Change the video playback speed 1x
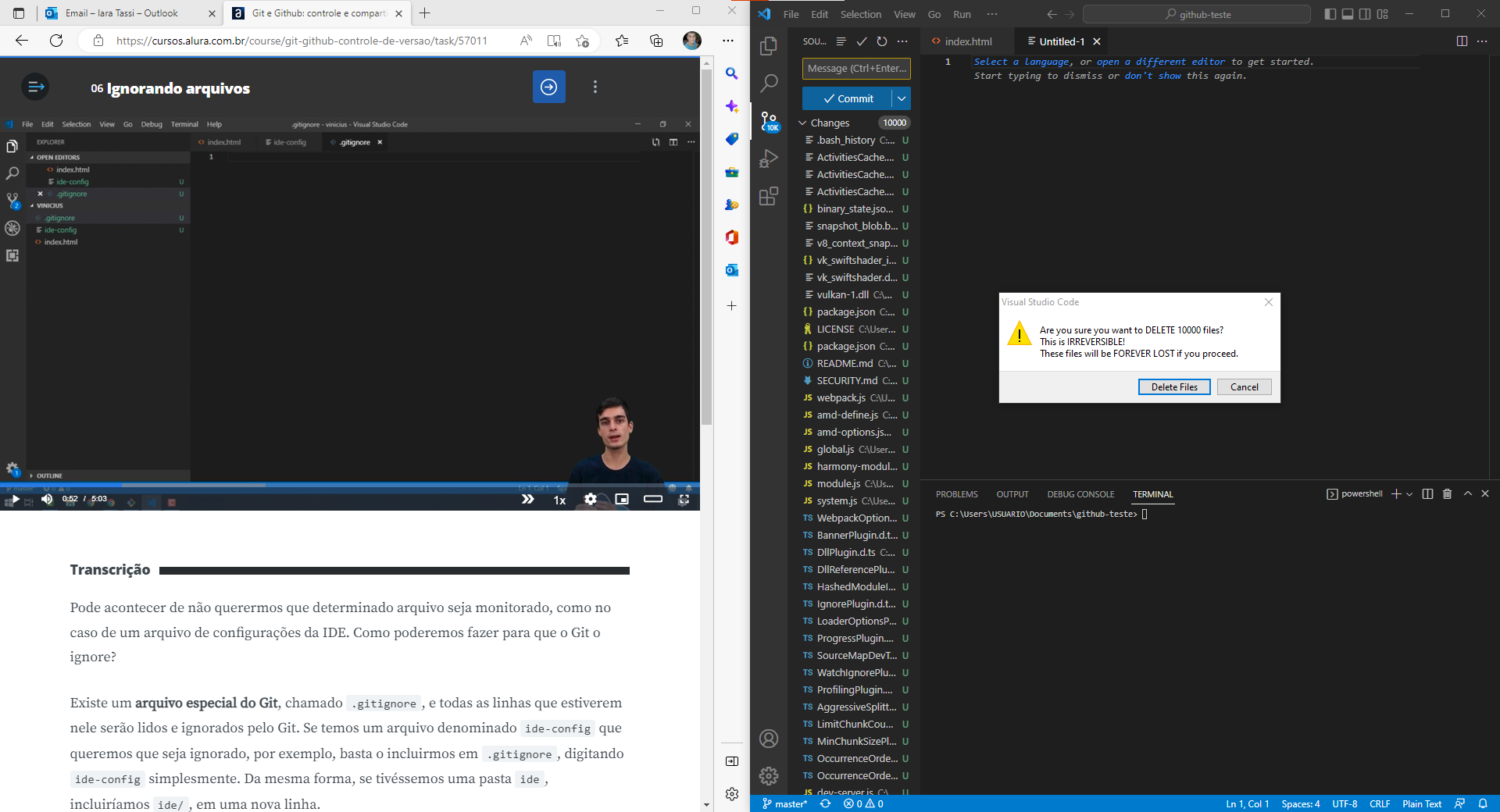 pyautogui.click(x=559, y=500)
